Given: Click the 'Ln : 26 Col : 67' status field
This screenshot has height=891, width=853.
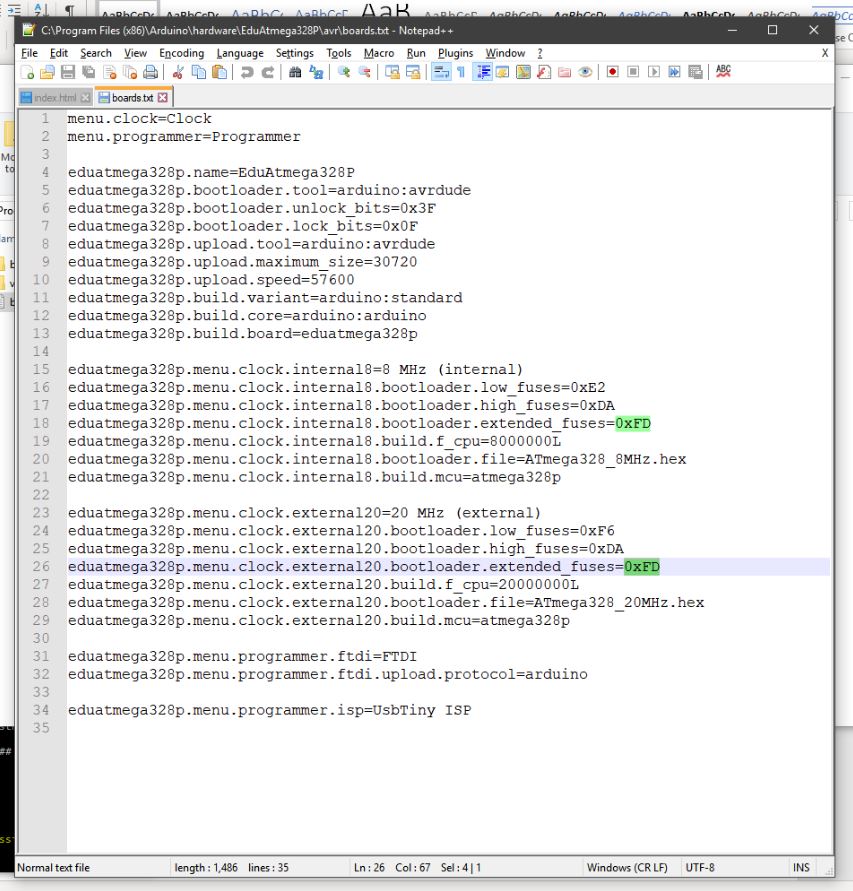Looking at the screenshot, I should coord(392,868).
